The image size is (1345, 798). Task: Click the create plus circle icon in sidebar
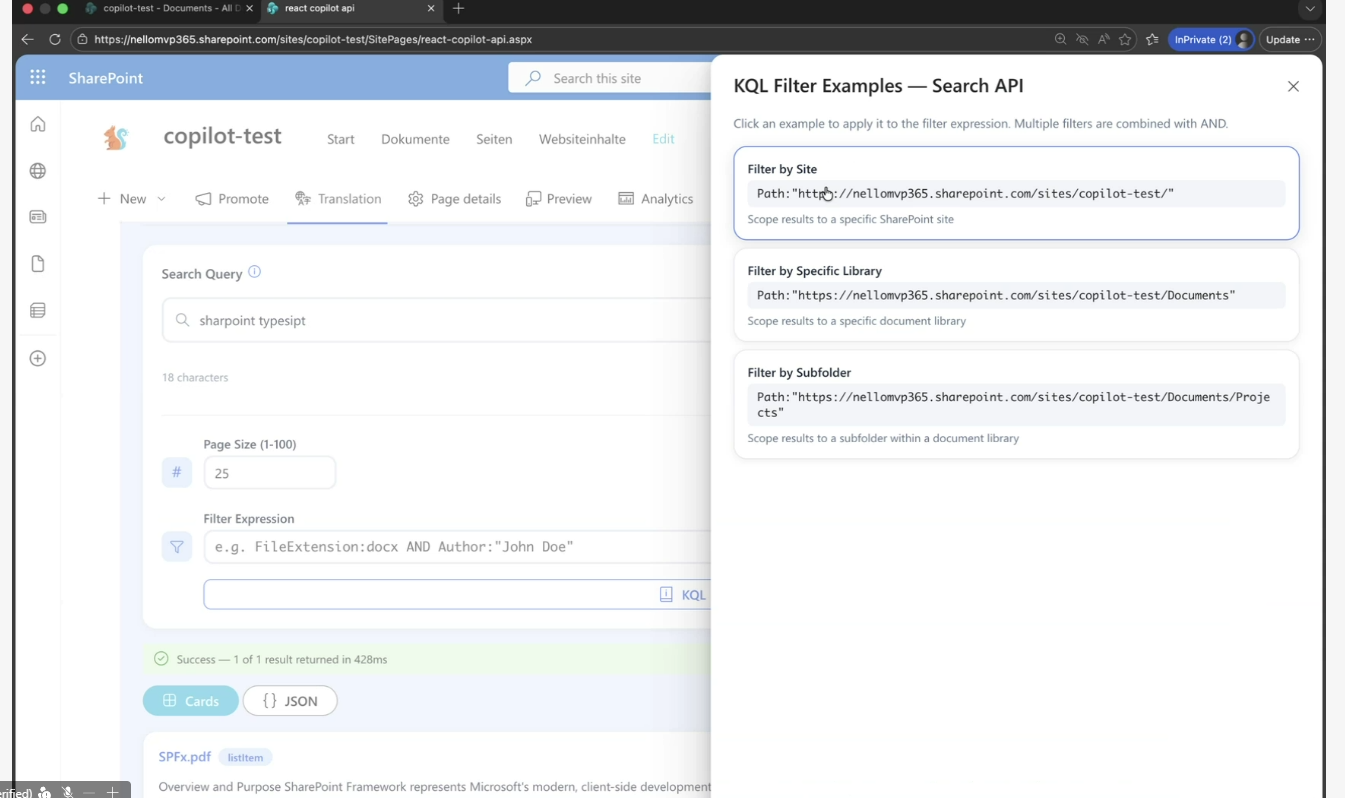point(38,358)
